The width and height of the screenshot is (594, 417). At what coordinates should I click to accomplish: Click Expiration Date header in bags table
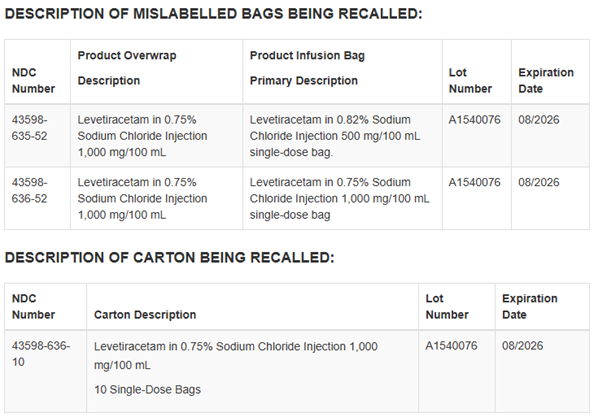(546, 80)
